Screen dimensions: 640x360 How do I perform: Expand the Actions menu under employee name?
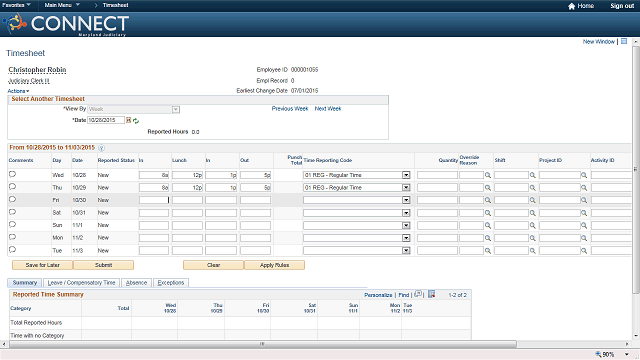pyautogui.click(x=18, y=91)
